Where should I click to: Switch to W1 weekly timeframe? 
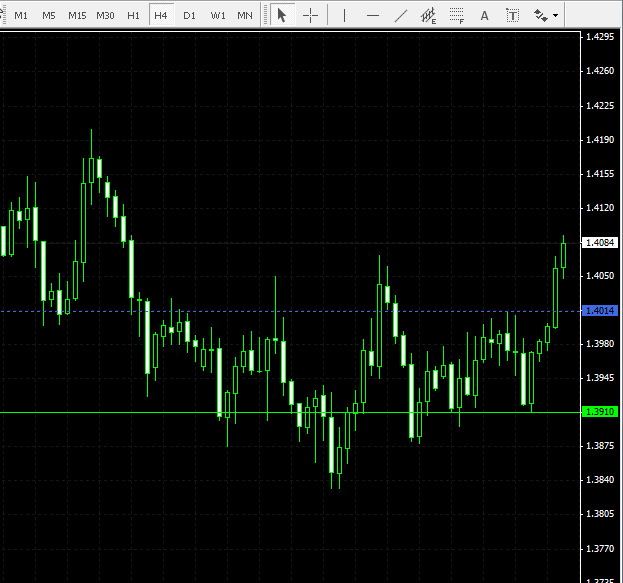[x=218, y=15]
